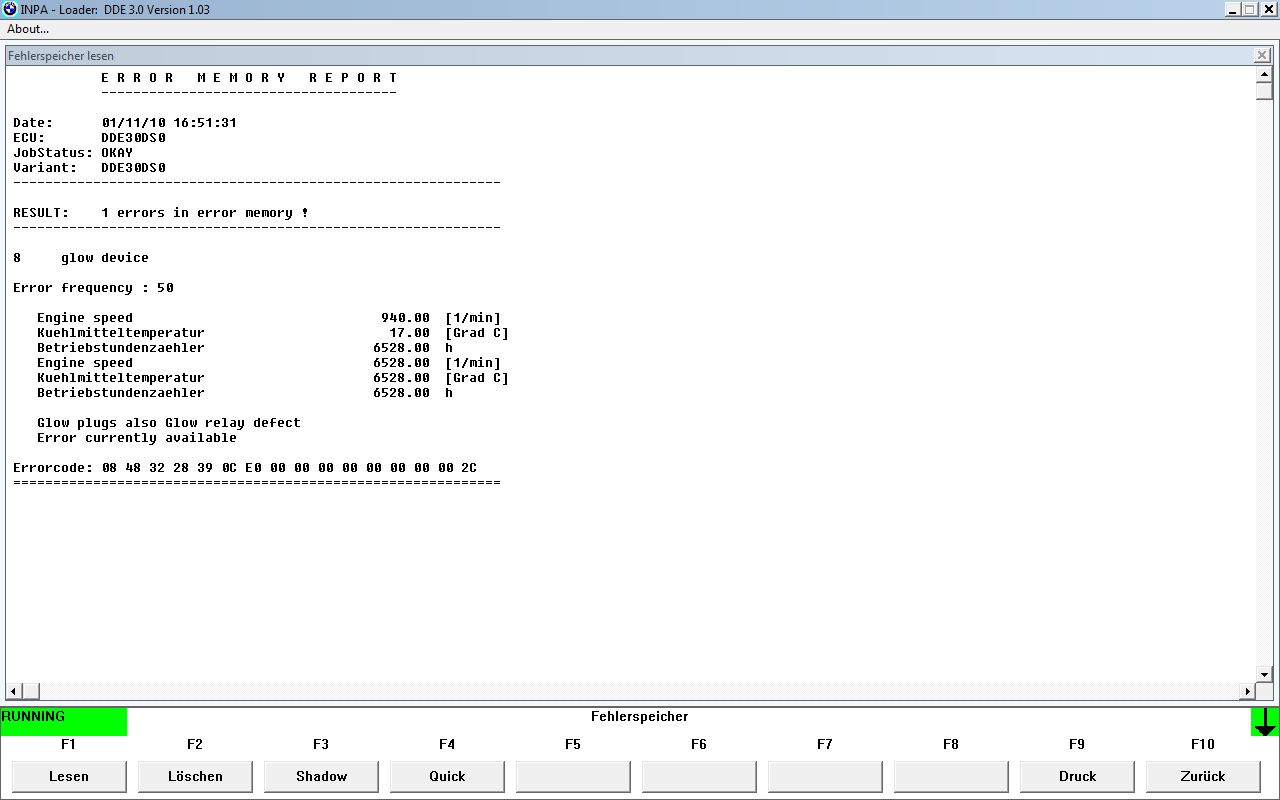This screenshot has width=1280, height=800.
Task: Click the blank button under F8
Action: 951,776
